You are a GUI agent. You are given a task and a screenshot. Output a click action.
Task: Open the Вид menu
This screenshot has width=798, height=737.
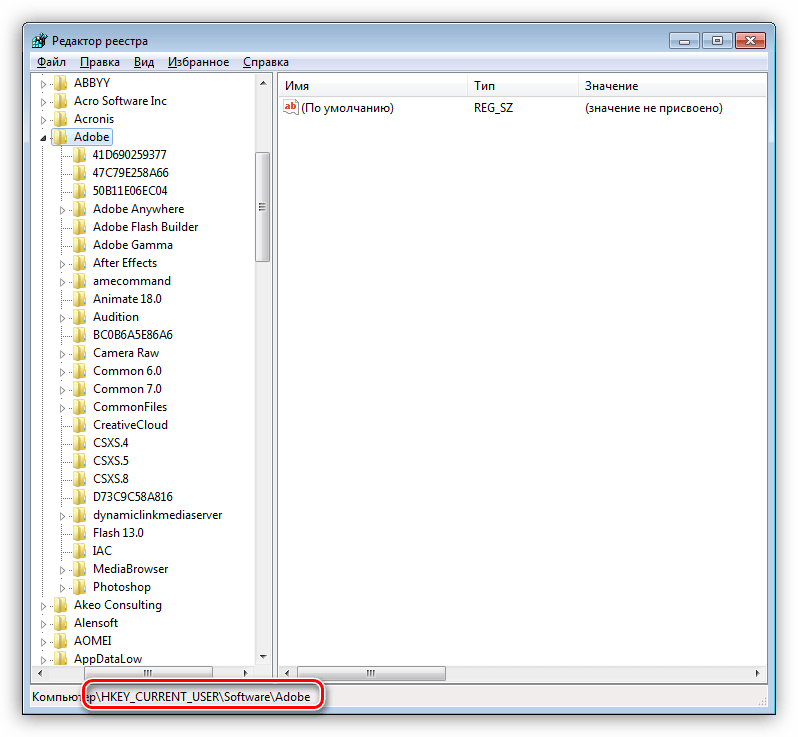point(144,62)
